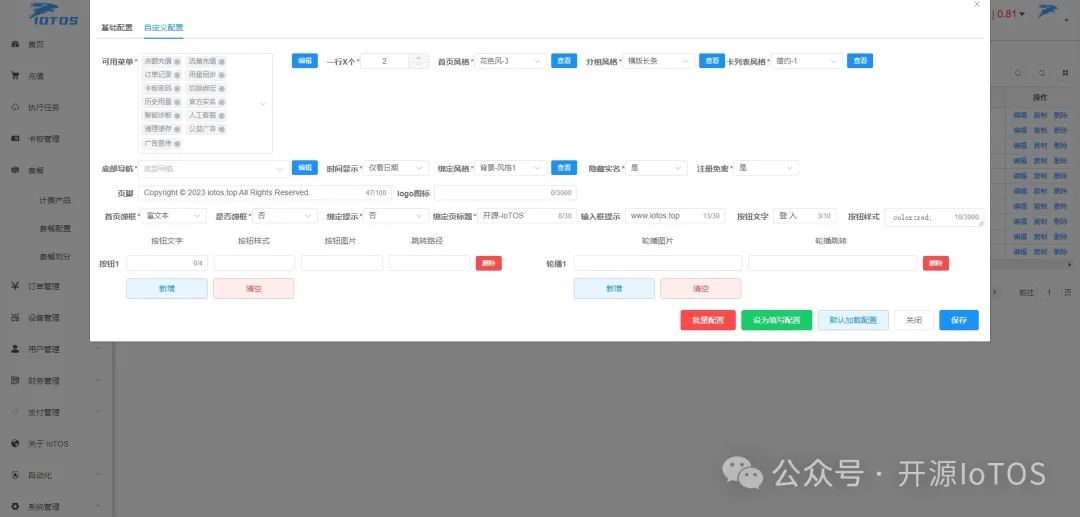Click the logo图标 input field
The width and height of the screenshot is (1080, 517).
coord(505,193)
